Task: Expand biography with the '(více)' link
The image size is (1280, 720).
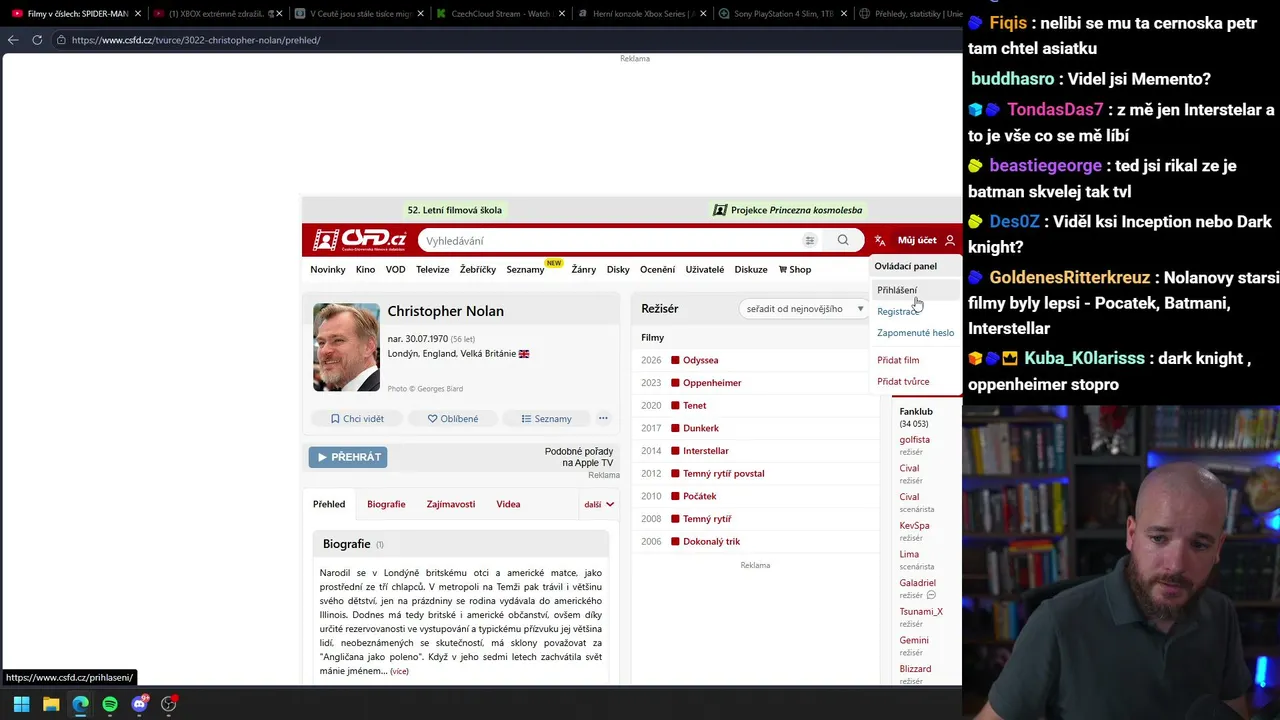Action: 399,671
